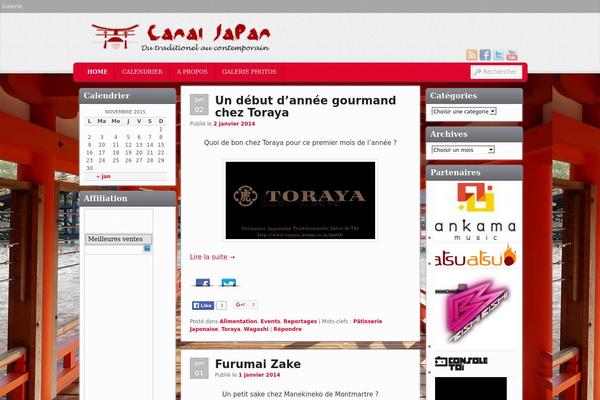
Task: Open the A PROPOS menu item
Action: click(x=192, y=72)
